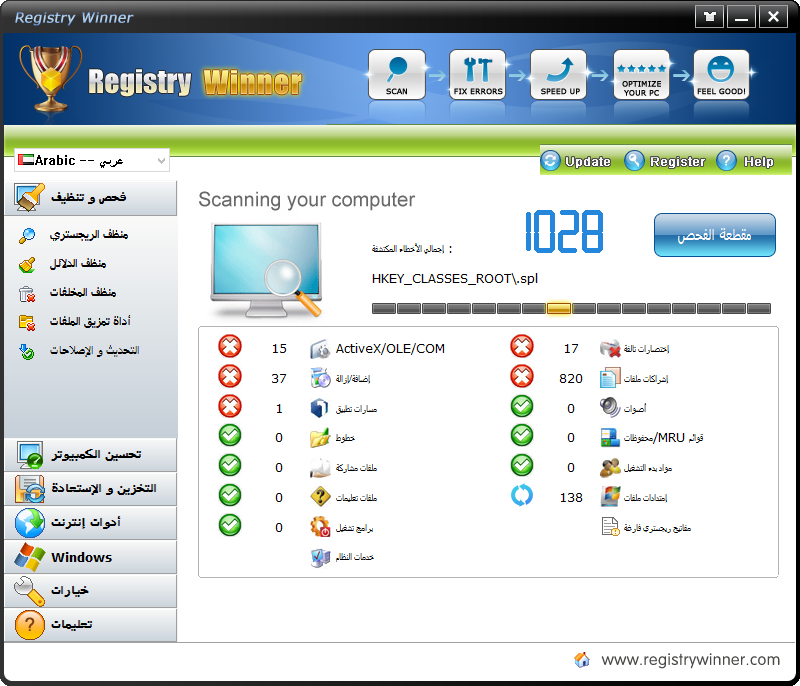
Task: Open the update and fixes shield item
Action: click(79, 351)
